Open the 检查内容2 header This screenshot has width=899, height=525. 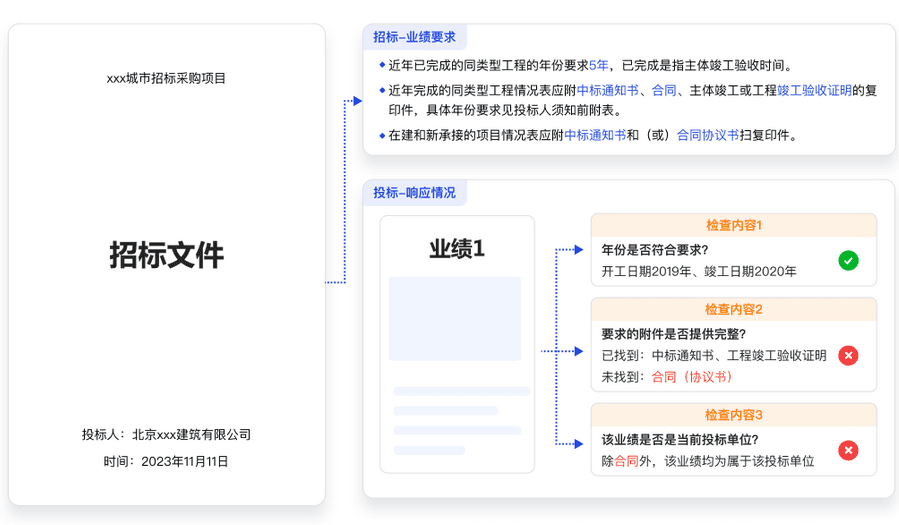click(734, 309)
